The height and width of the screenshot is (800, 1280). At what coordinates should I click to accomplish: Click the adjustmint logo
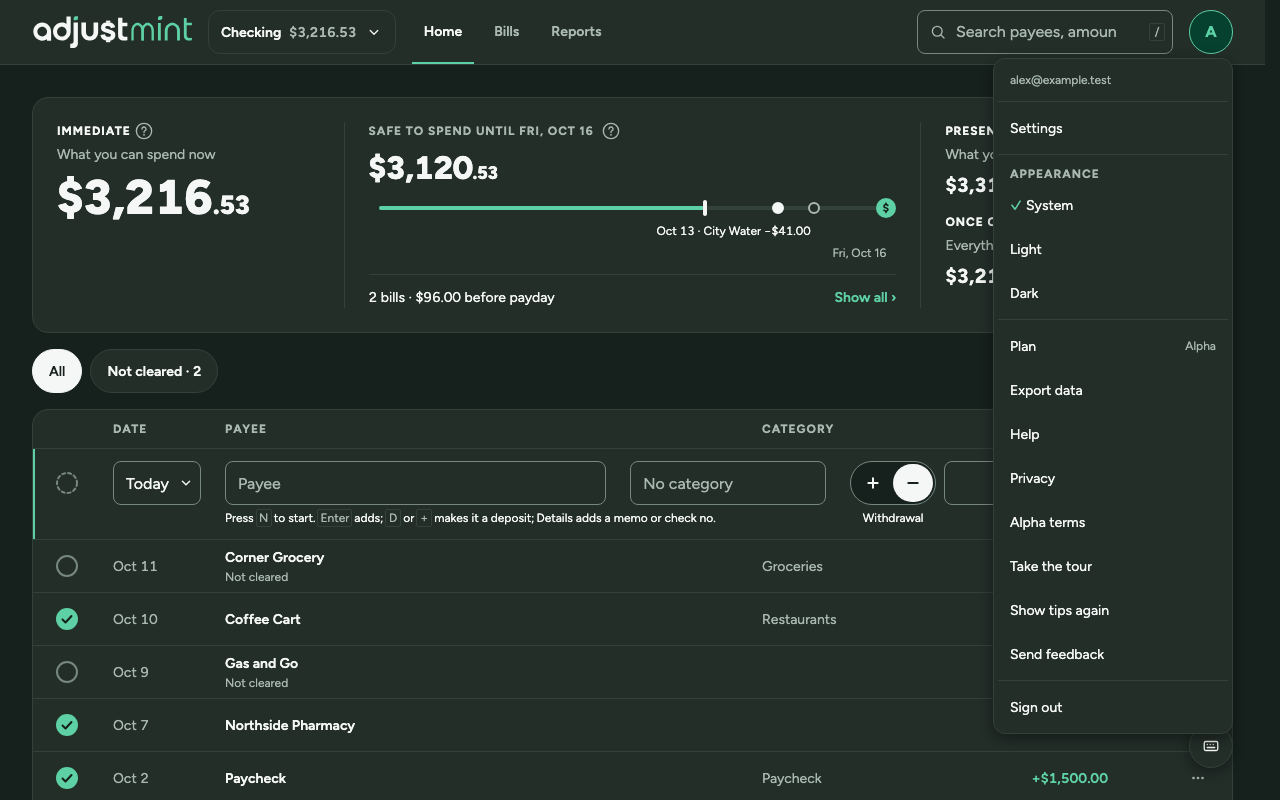click(112, 31)
